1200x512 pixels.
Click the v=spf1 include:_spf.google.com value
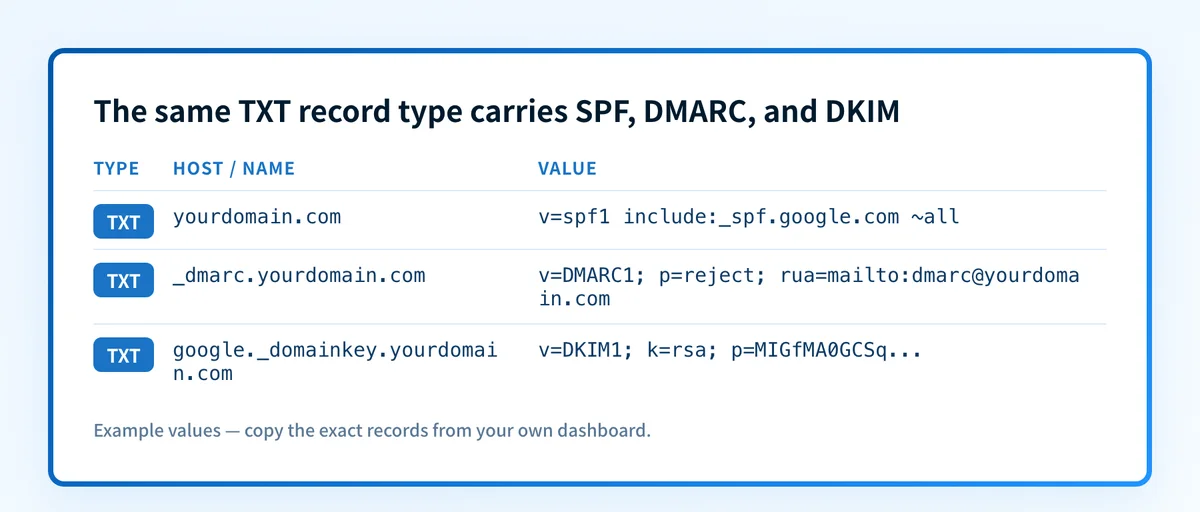click(x=749, y=216)
